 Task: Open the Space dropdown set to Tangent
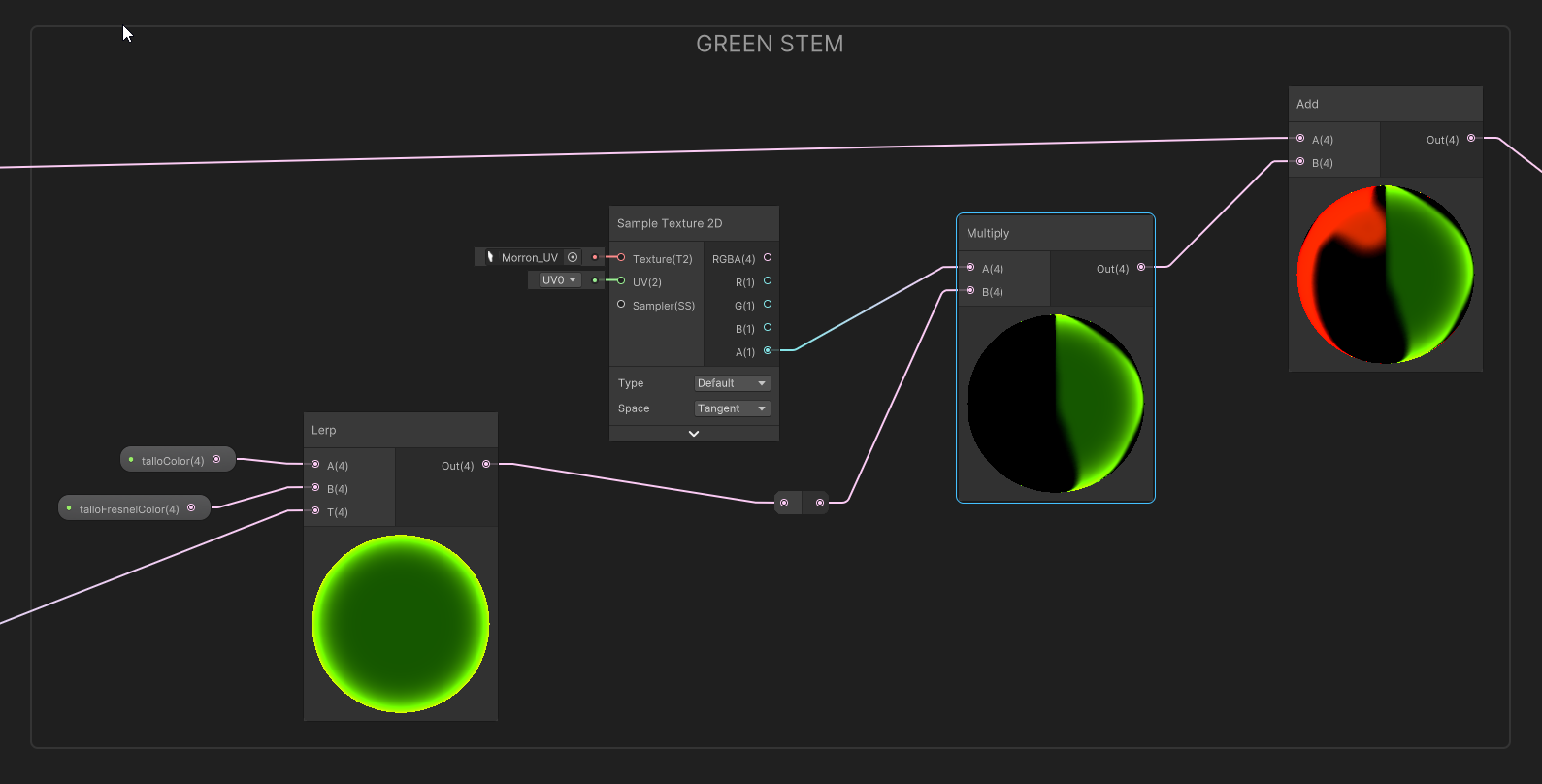(732, 408)
